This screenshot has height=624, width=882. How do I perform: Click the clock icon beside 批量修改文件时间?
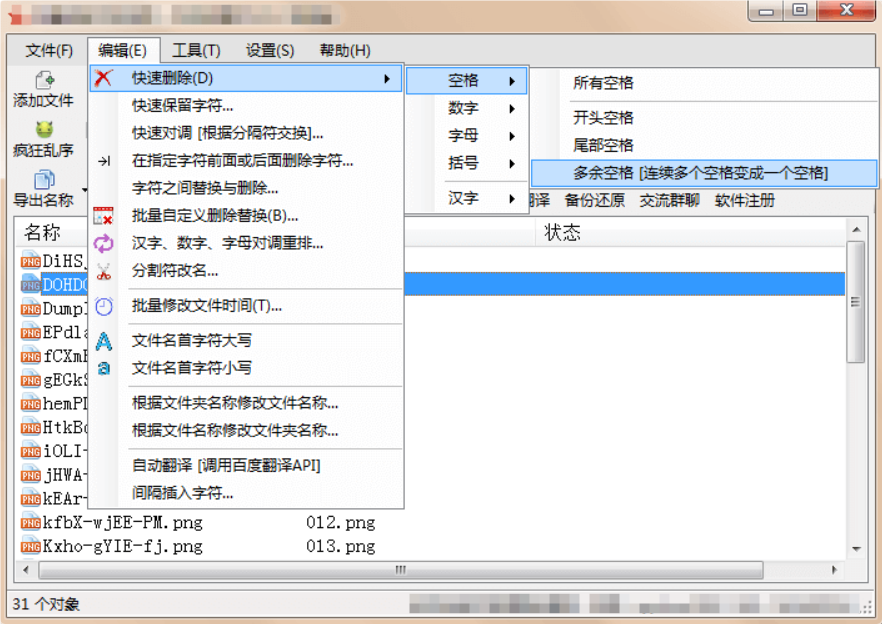[104, 306]
